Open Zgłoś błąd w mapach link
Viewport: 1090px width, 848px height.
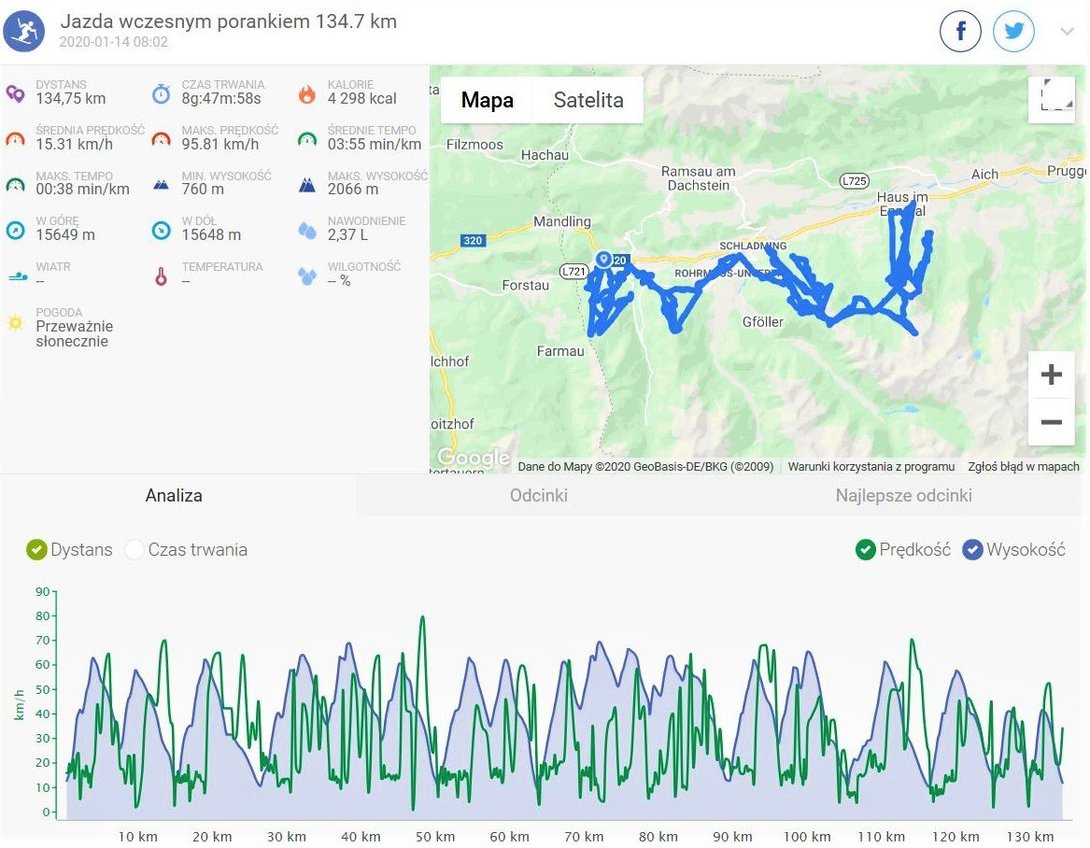coord(1023,466)
